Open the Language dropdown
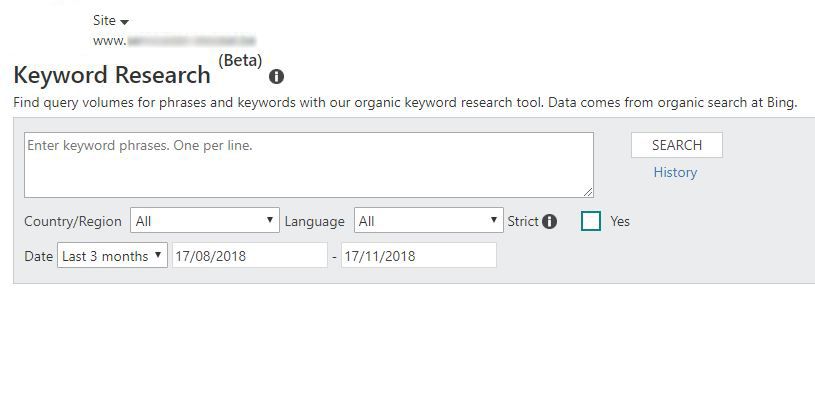 (429, 220)
